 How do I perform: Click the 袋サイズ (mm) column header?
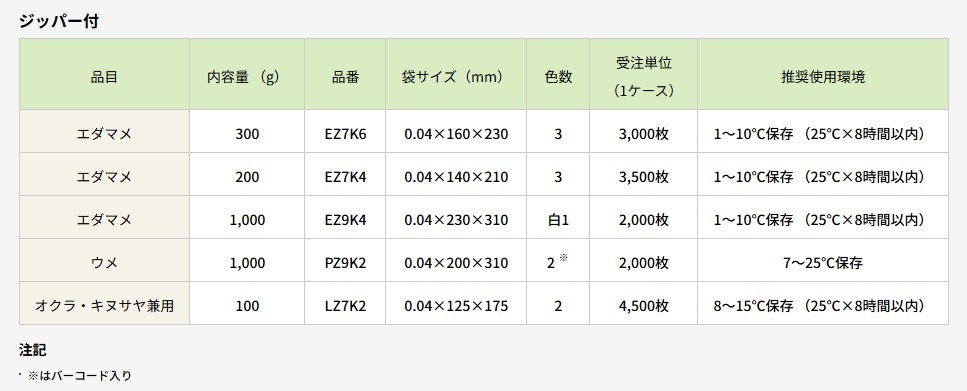pos(456,77)
